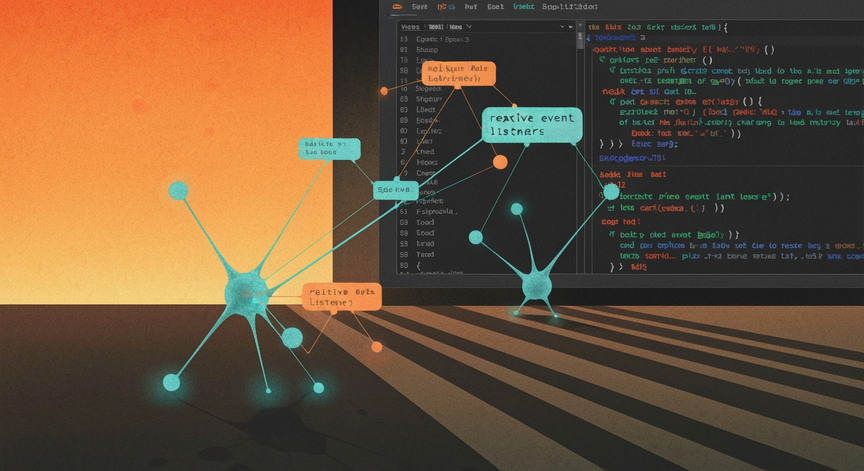The height and width of the screenshot is (471, 864).
Task: Click the side panel vertical scrollbar thumb
Action: pos(580,40)
